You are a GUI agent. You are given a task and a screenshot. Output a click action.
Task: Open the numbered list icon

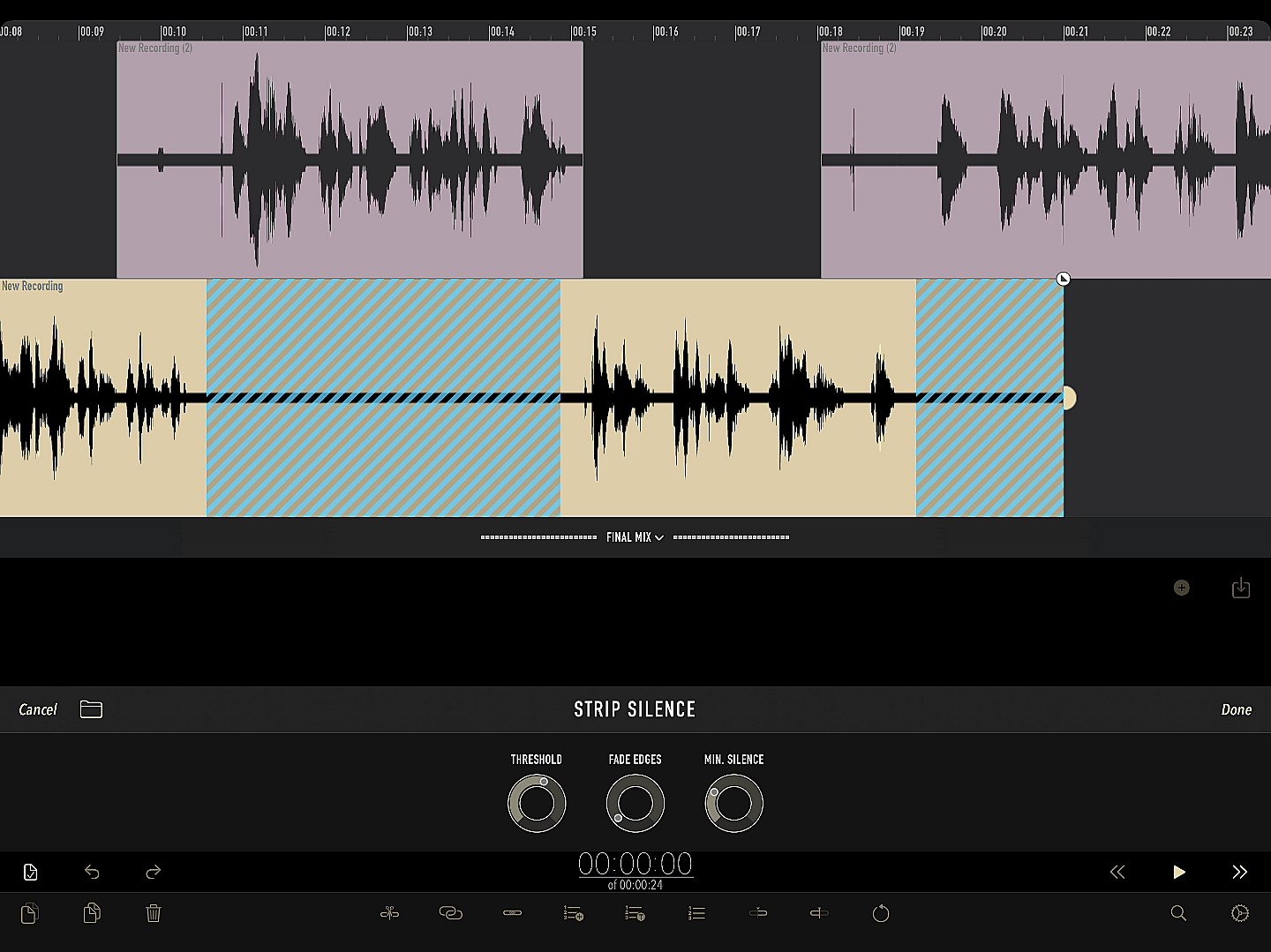pos(696,913)
